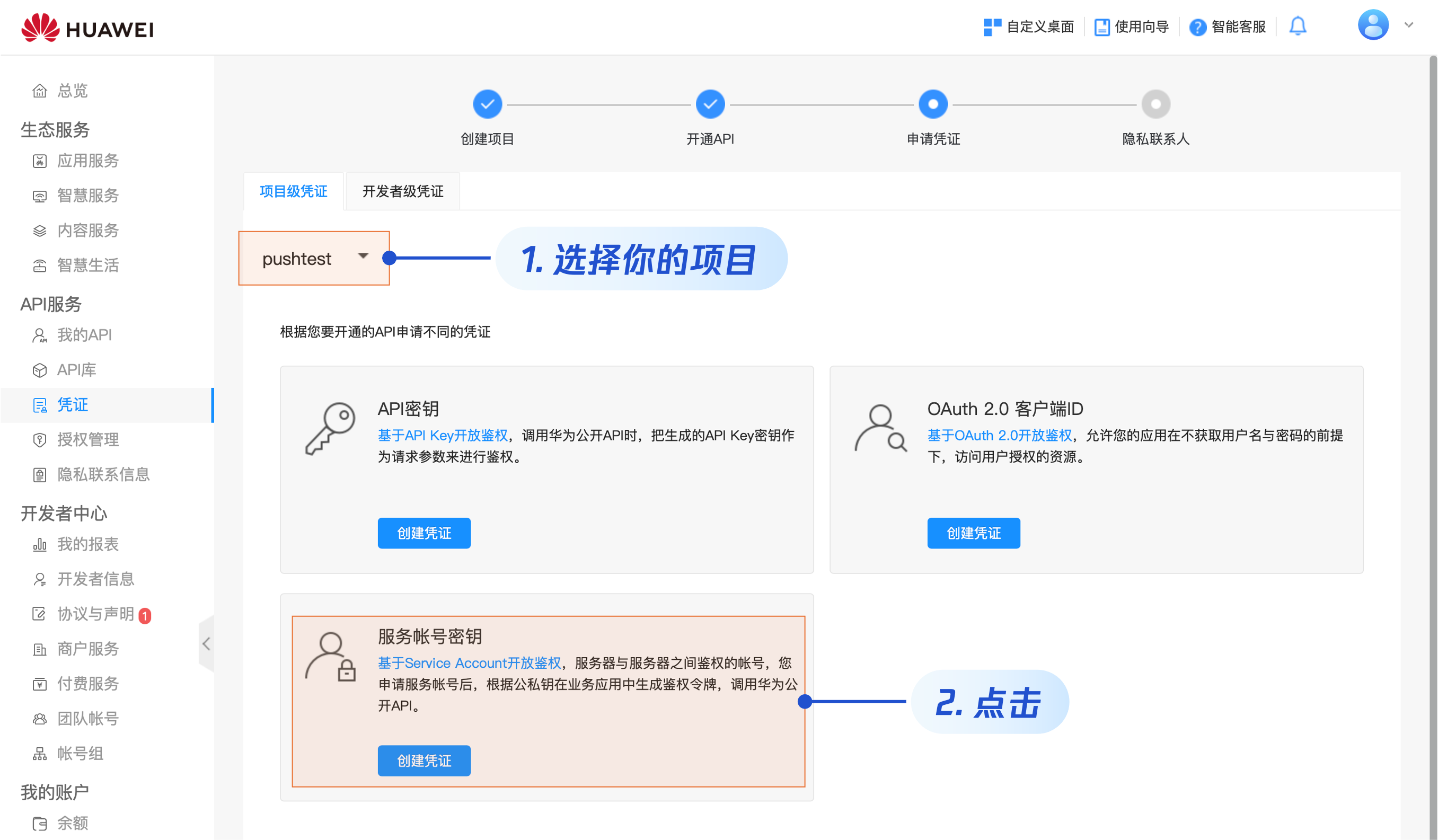
Task: Click the 服务帐号密钥 user-lock icon
Action: 330,657
